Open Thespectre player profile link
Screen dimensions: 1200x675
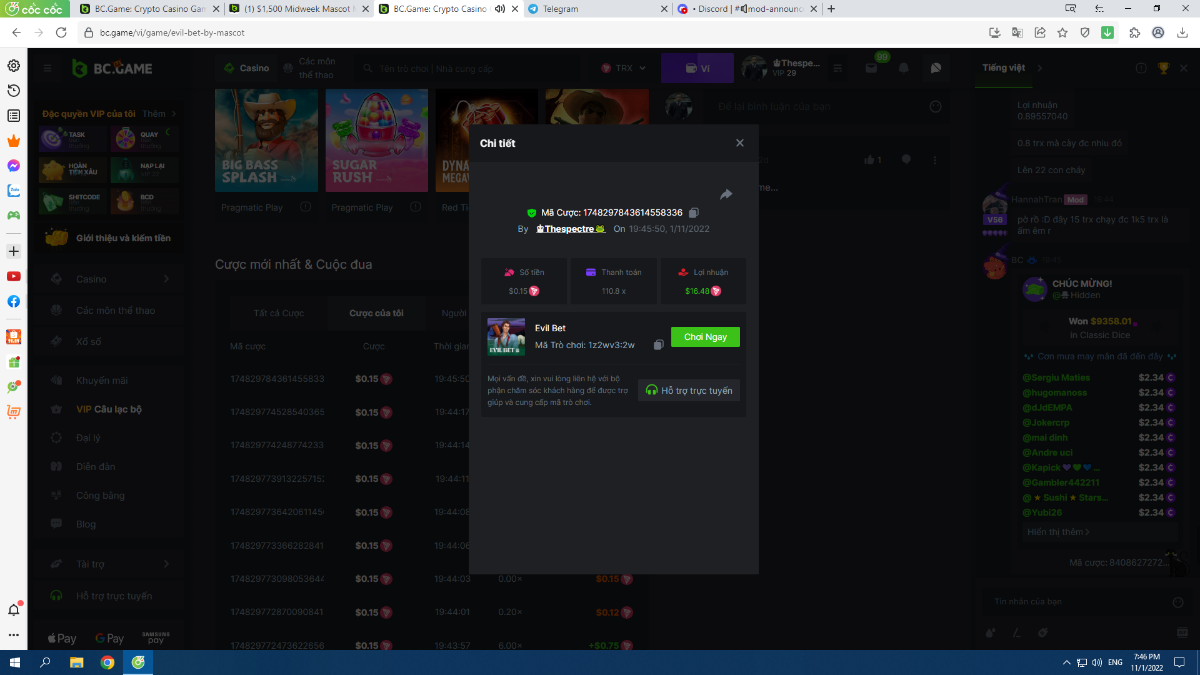[570, 229]
